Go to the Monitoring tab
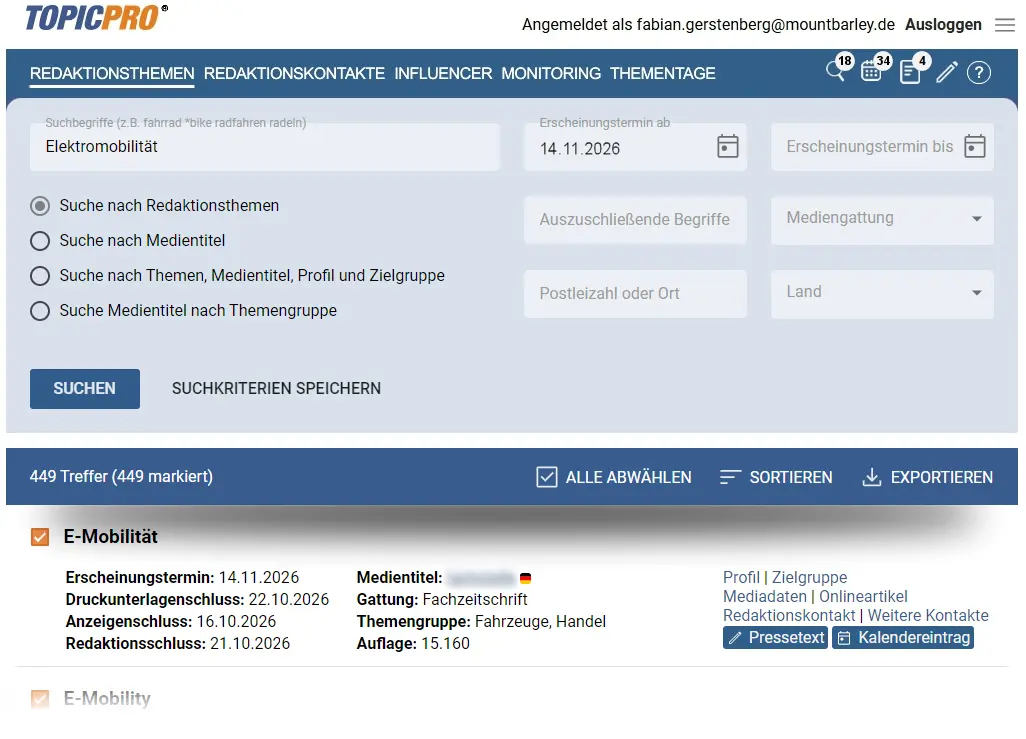 551,73
